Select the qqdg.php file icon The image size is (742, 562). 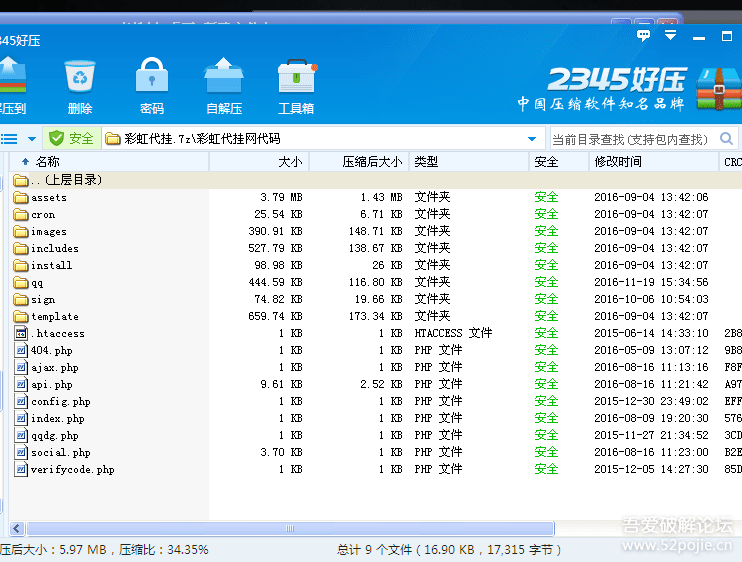click(x=21, y=436)
